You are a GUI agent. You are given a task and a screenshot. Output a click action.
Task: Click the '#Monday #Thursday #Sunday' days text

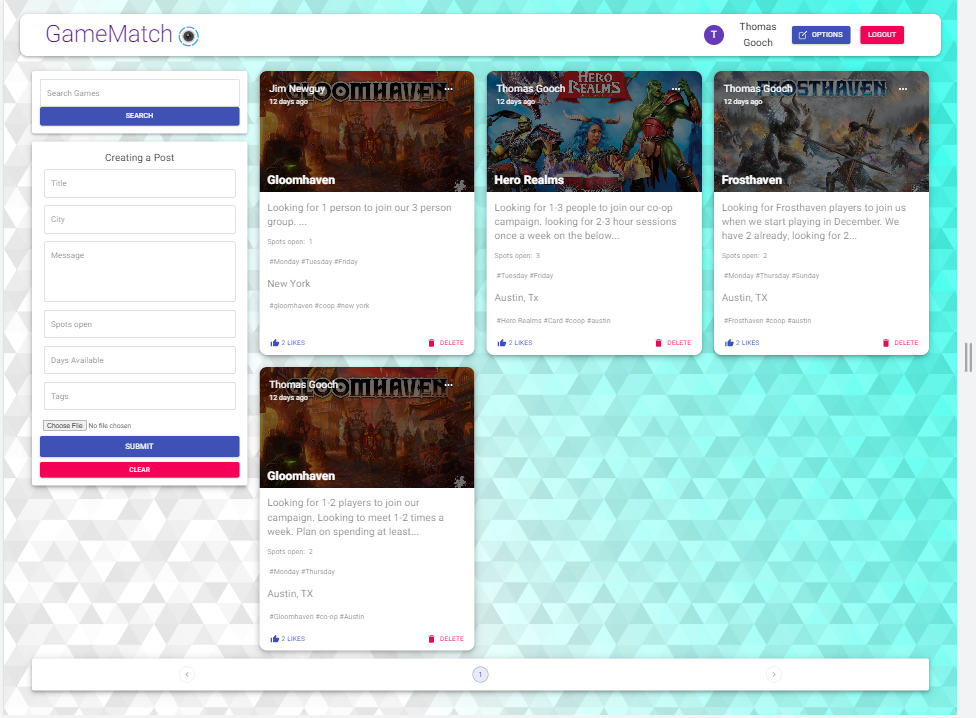tap(771, 276)
